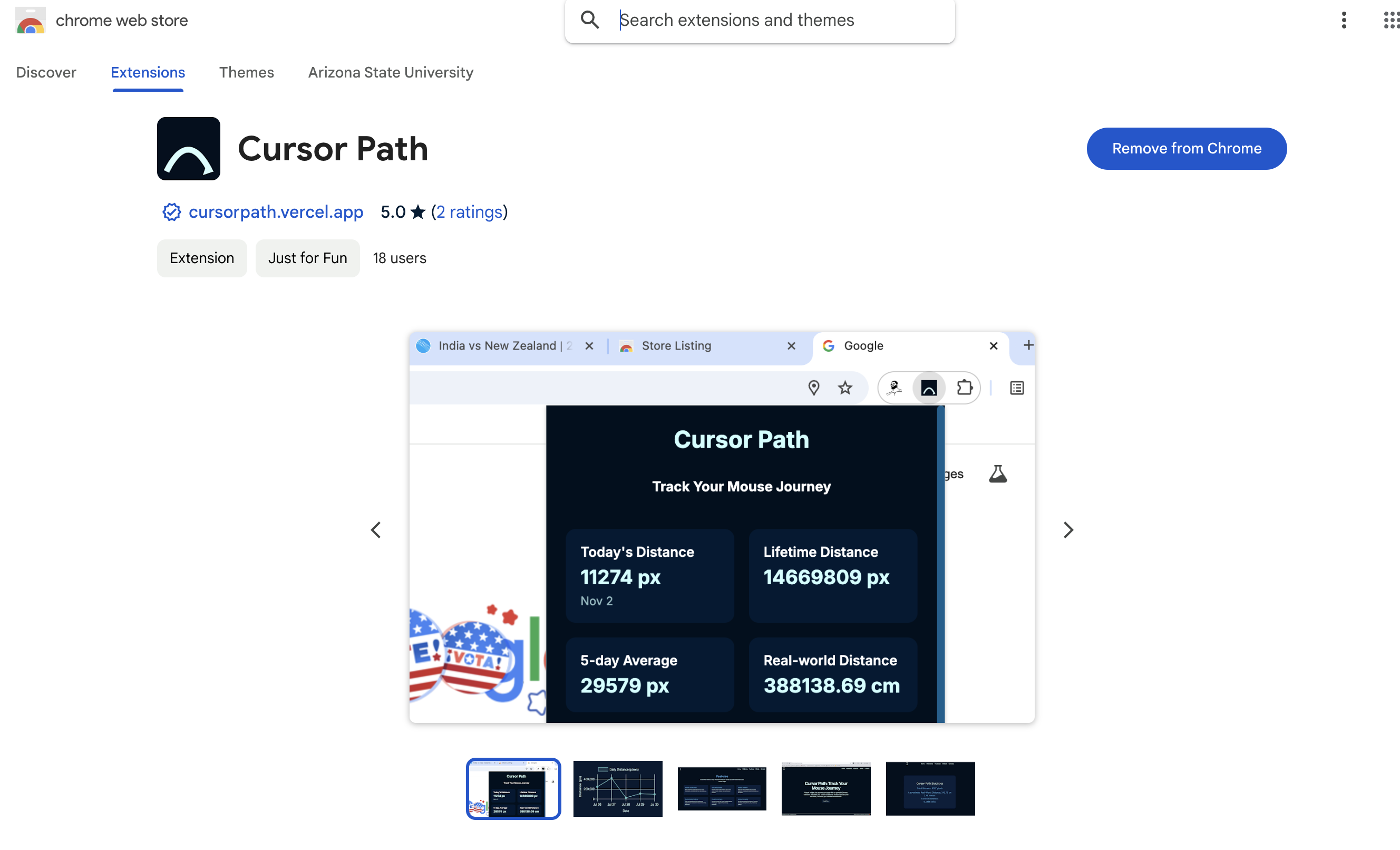Open the Themes tab
This screenshot has height=850, width=1400.
click(247, 73)
